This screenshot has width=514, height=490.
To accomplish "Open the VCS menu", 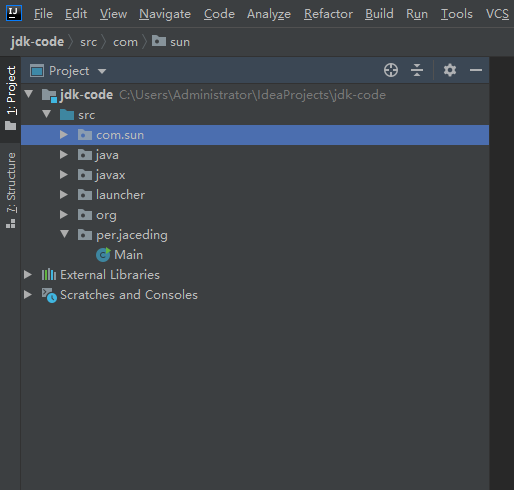I will (x=497, y=14).
